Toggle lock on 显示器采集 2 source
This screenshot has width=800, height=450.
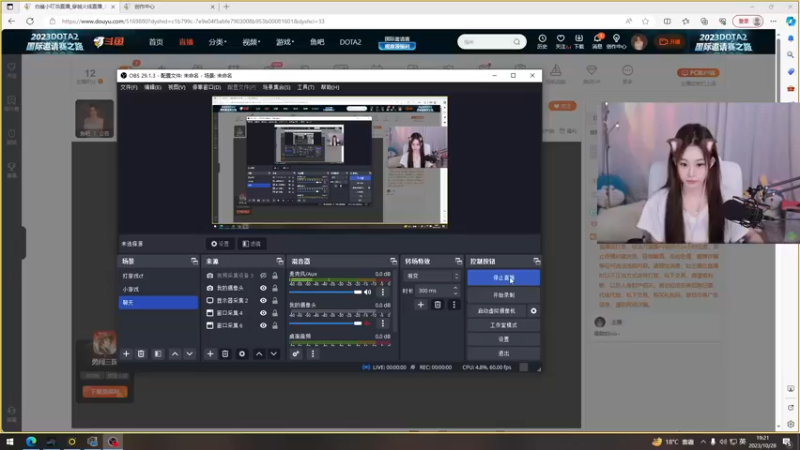[275, 301]
